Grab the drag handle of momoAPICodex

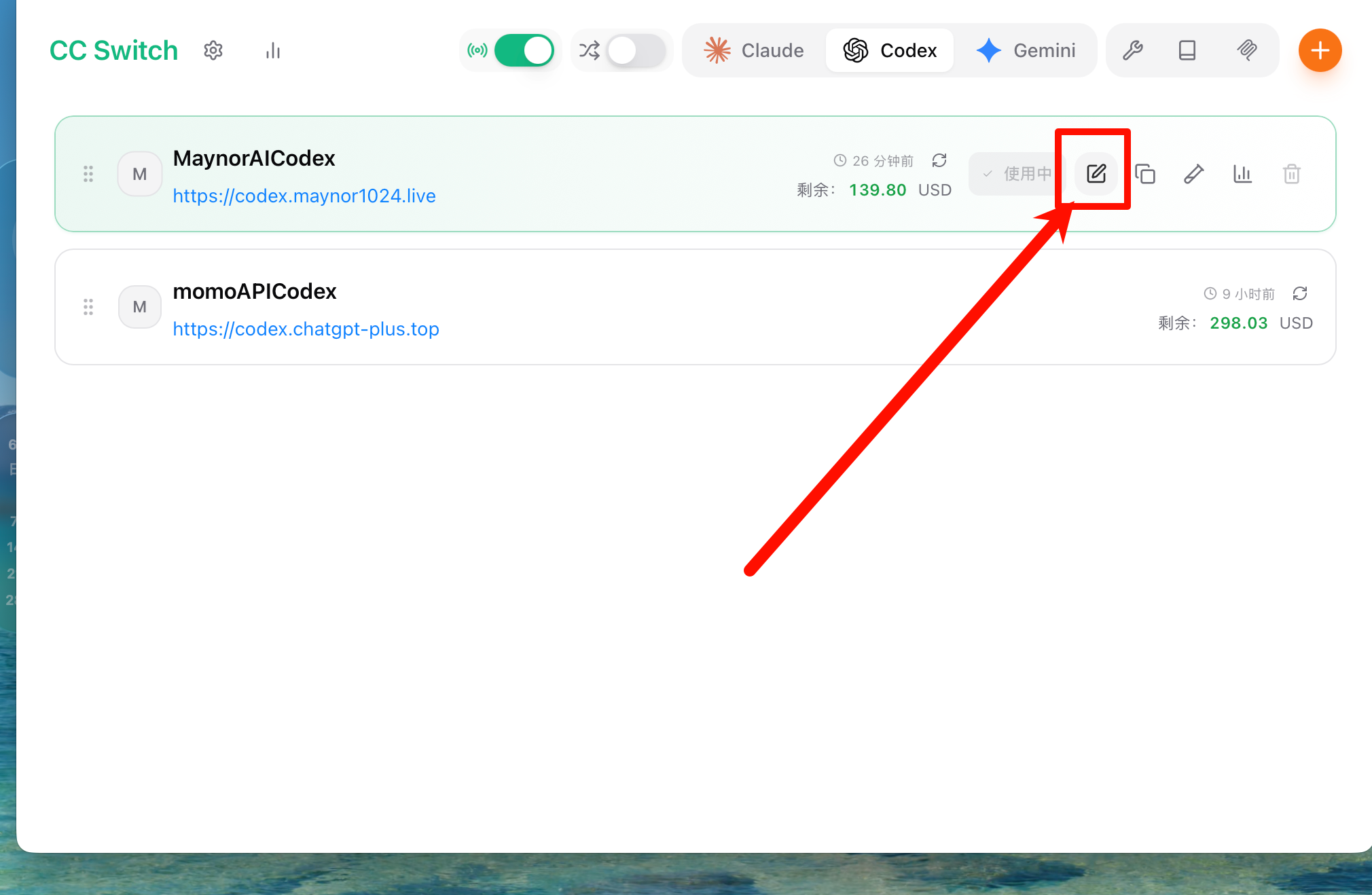pos(88,307)
